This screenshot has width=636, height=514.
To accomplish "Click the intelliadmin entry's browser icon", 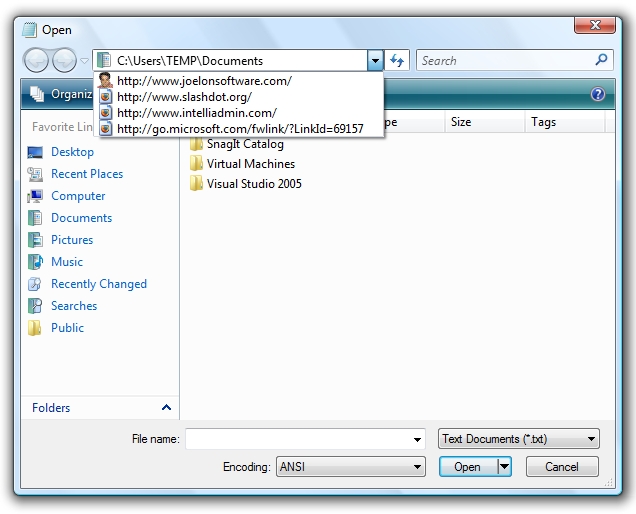I will 105,113.
